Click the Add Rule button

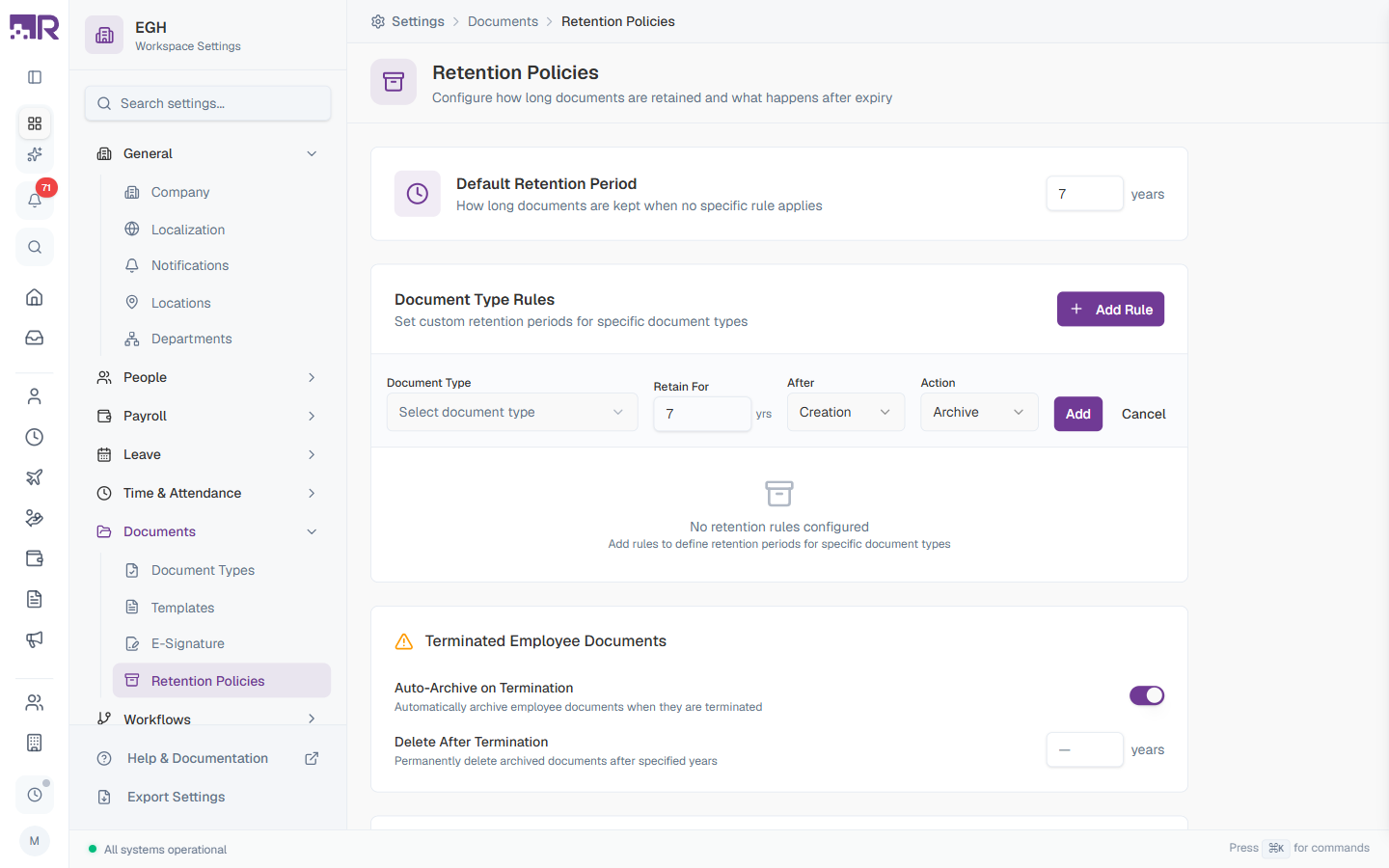coord(1110,310)
